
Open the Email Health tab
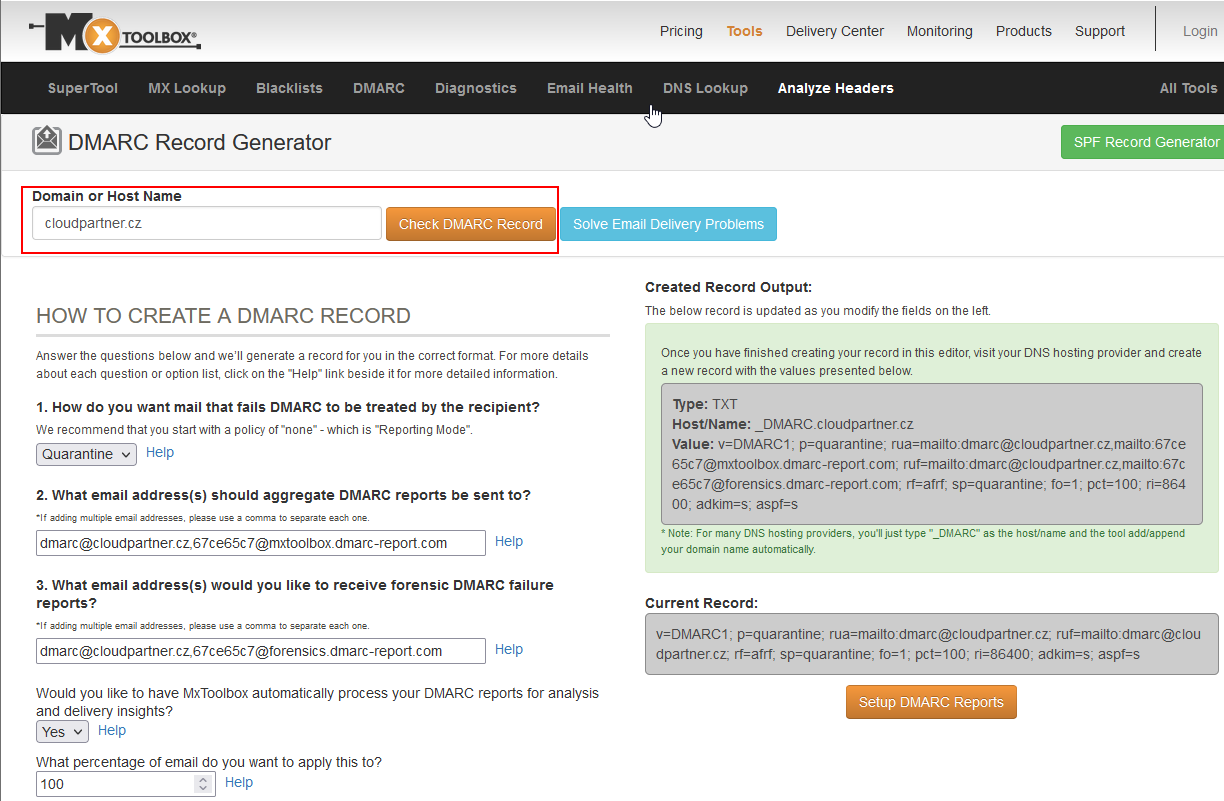point(590,88)
